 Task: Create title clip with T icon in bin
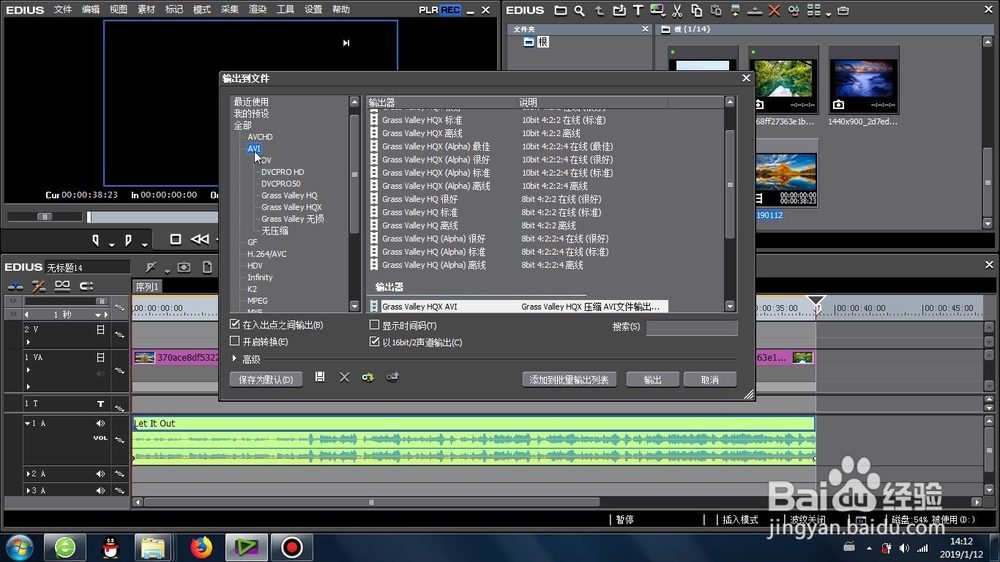[638, 10]
